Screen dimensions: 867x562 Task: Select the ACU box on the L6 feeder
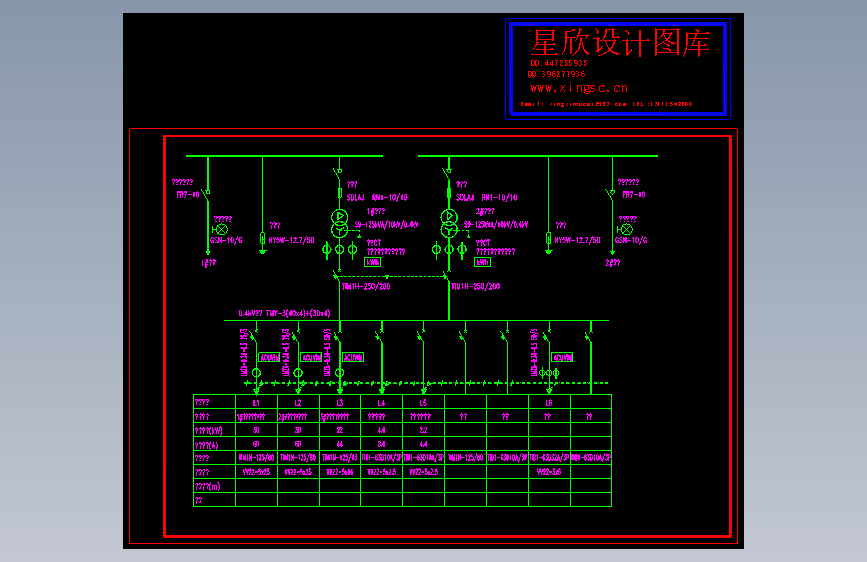pyautogui.click(x=562, y=357)
